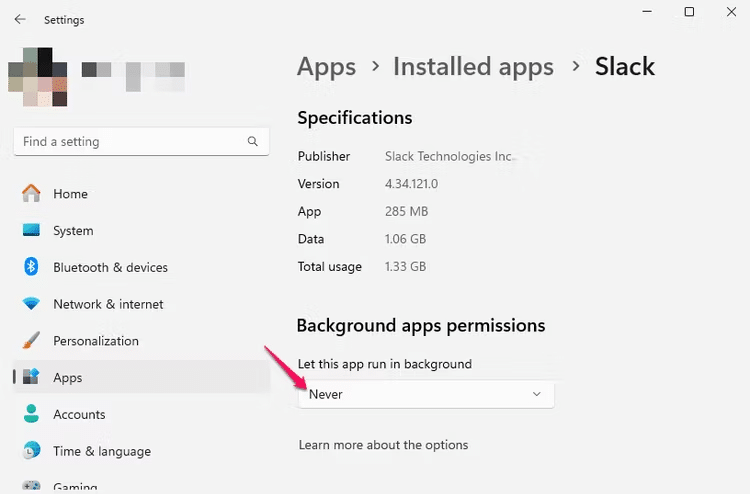Select Bluetooth & devices menu item

tap(110, 267)
